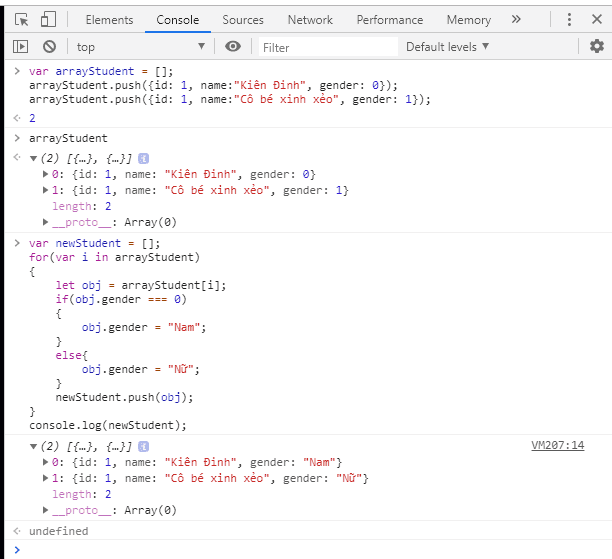Viewport: 612px width, 559px height.
Task: Collapse the first (2) [{…}, {…}] array output
Action: point(33,158)
